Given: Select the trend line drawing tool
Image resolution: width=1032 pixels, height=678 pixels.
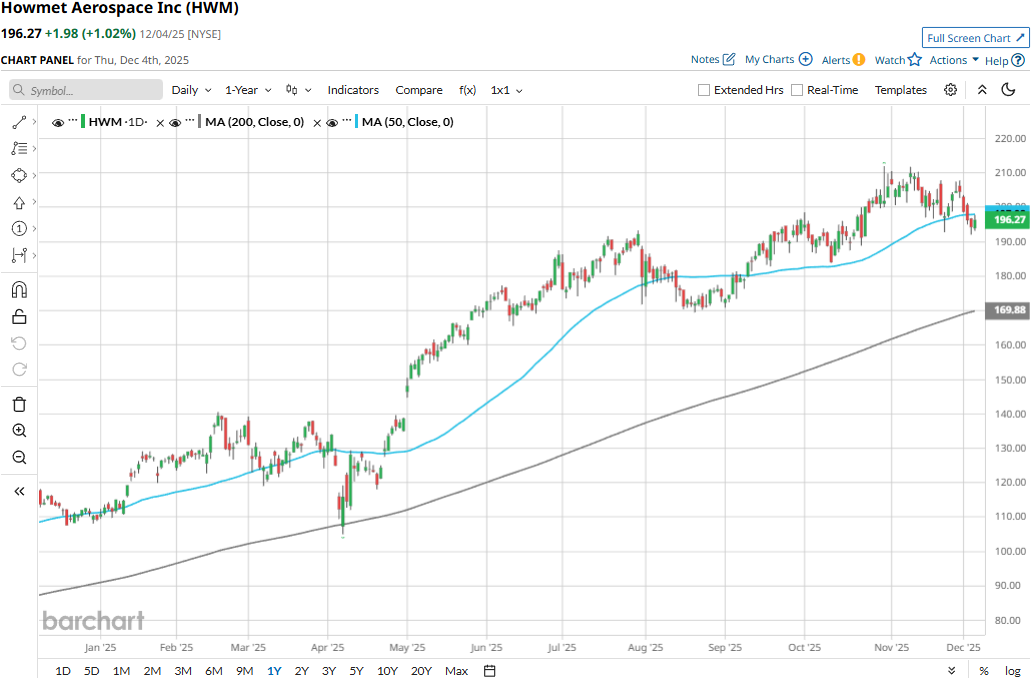Looking at the screenshot, I should pos(18,122).
